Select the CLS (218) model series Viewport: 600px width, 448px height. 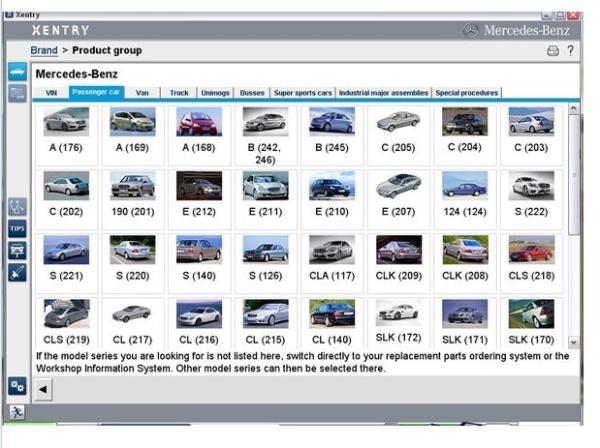pyautogui.click(x=531, y=263)
